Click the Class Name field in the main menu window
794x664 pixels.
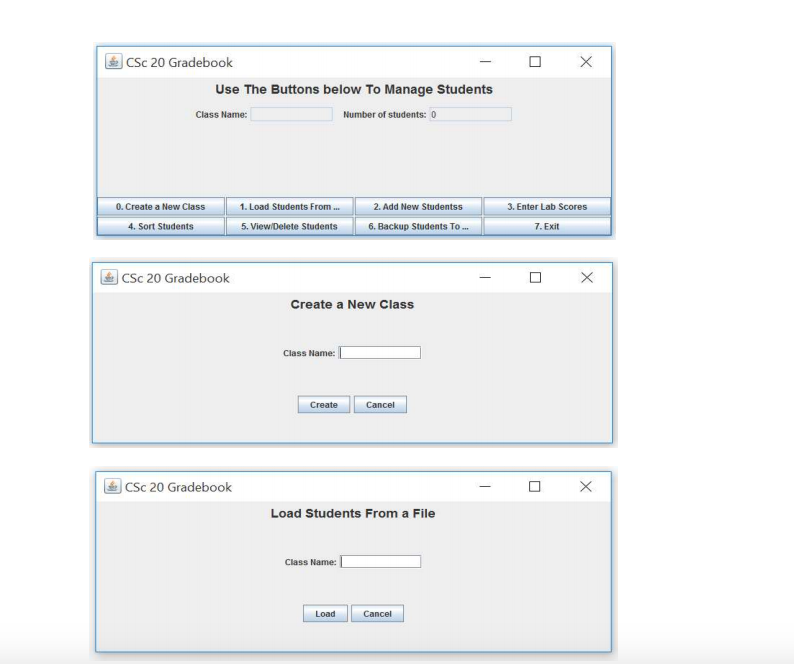(x=292, y=114)
